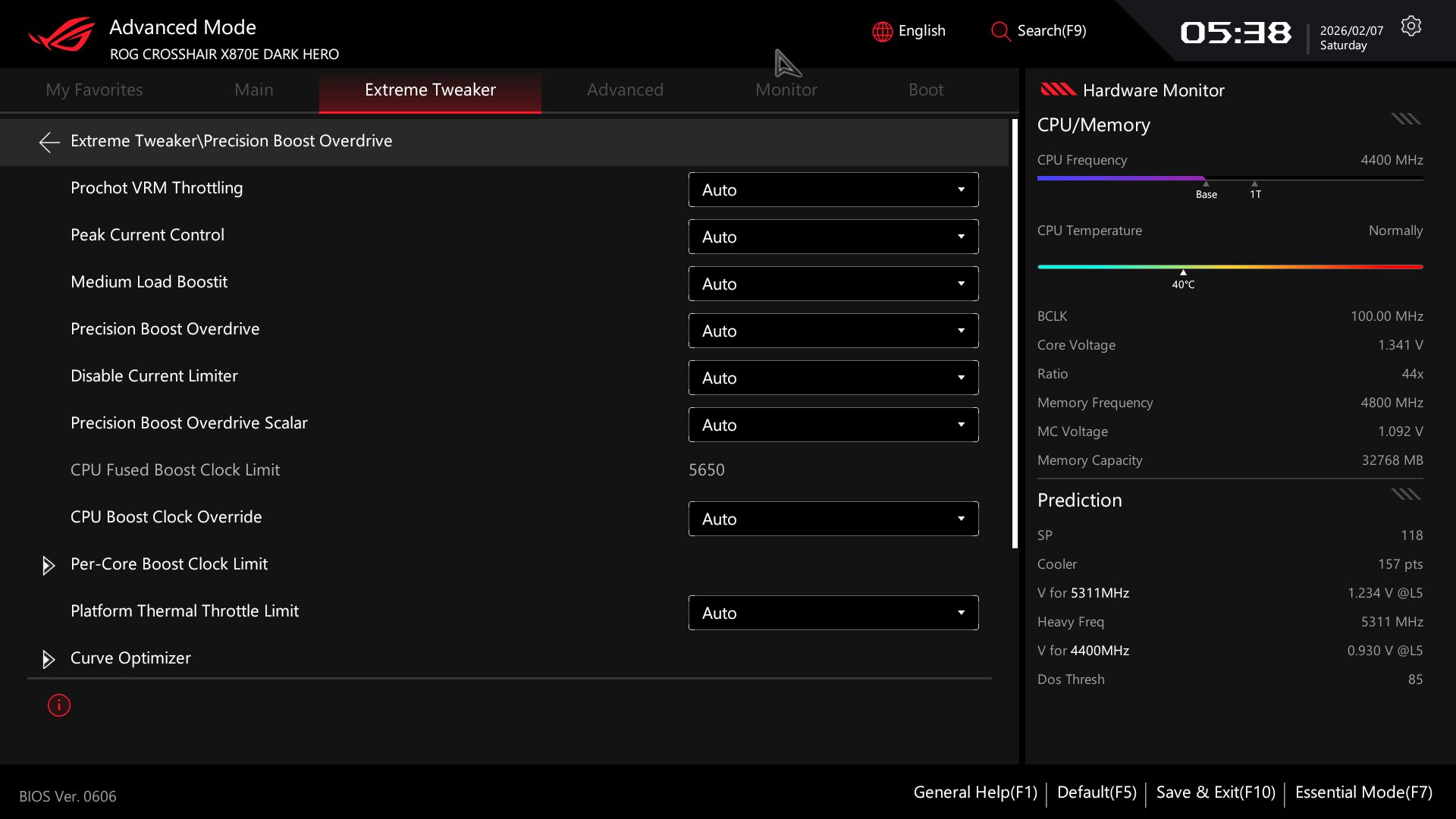Click the CPU Temperature gradient bar
This screenshot has height=819, width=1456.
(x=1229, y=267)
